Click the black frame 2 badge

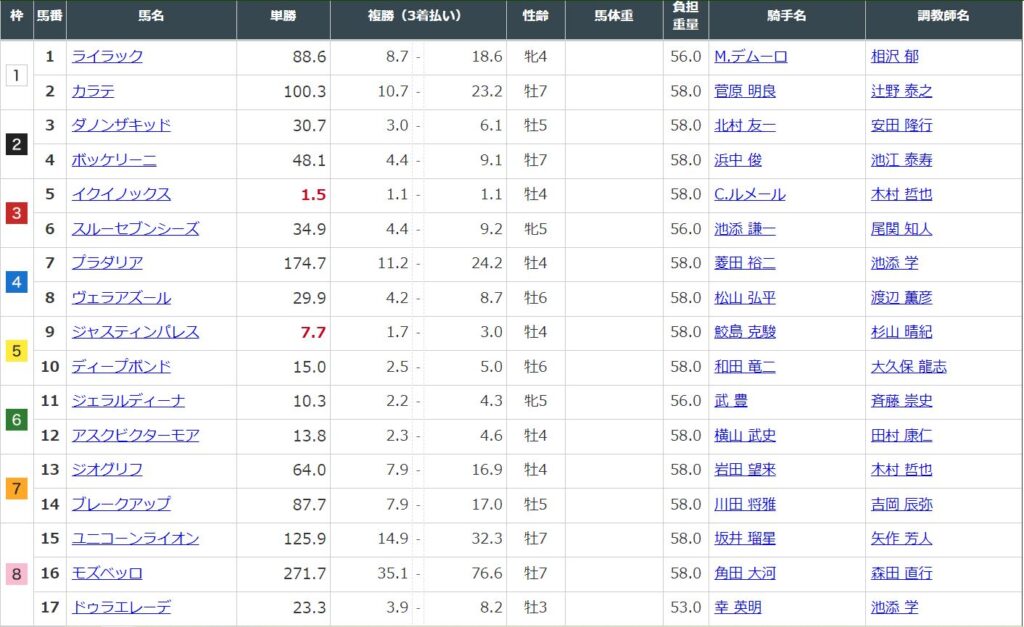pos(16,144)
